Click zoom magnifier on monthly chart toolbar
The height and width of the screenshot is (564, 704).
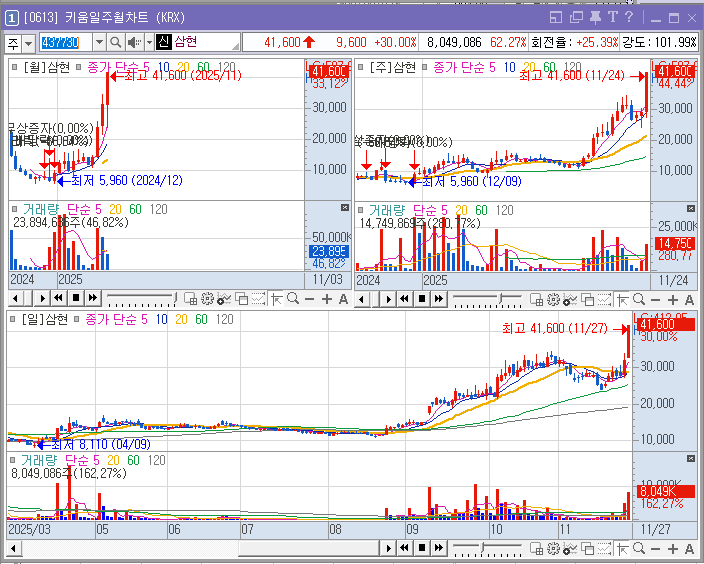(293, 299)
